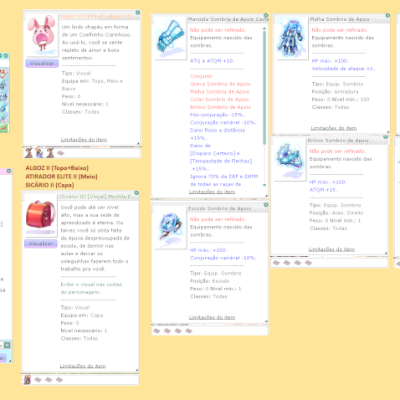Open Limitações do item in Brinco window
Image resolution: width=400 pixels, height=400 pixels.
point(332,249)
